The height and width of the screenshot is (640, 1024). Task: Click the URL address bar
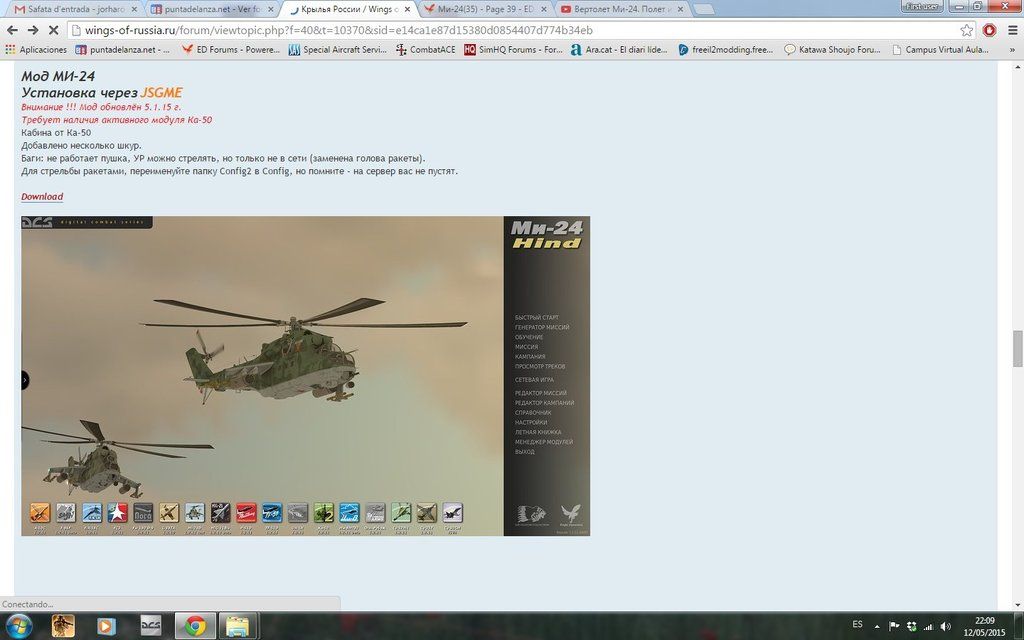(500, 30)
